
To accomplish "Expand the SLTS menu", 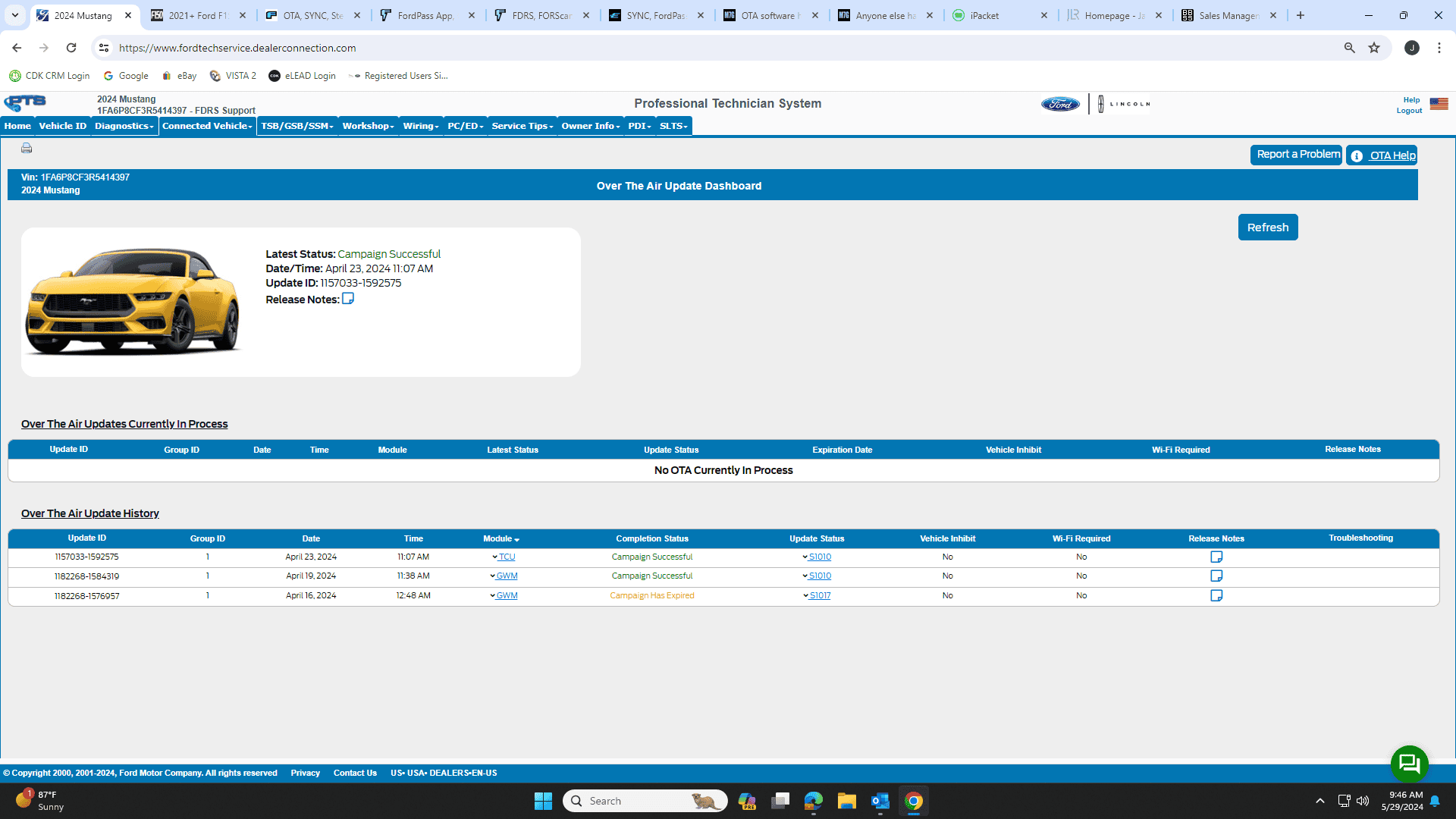I will pyautogui.click(x=673, y=126).
